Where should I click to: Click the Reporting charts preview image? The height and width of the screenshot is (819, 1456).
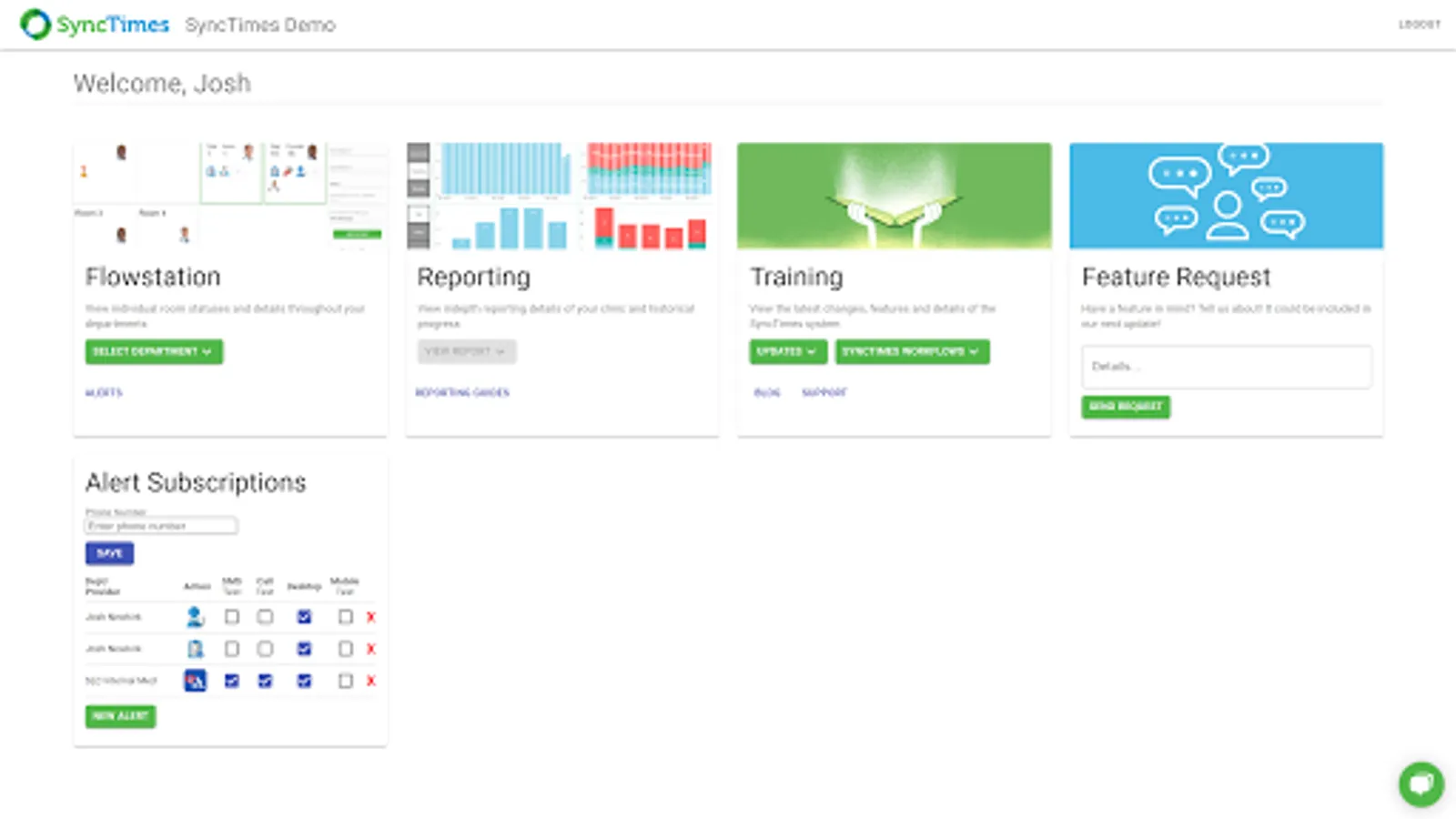click(561, 196)
